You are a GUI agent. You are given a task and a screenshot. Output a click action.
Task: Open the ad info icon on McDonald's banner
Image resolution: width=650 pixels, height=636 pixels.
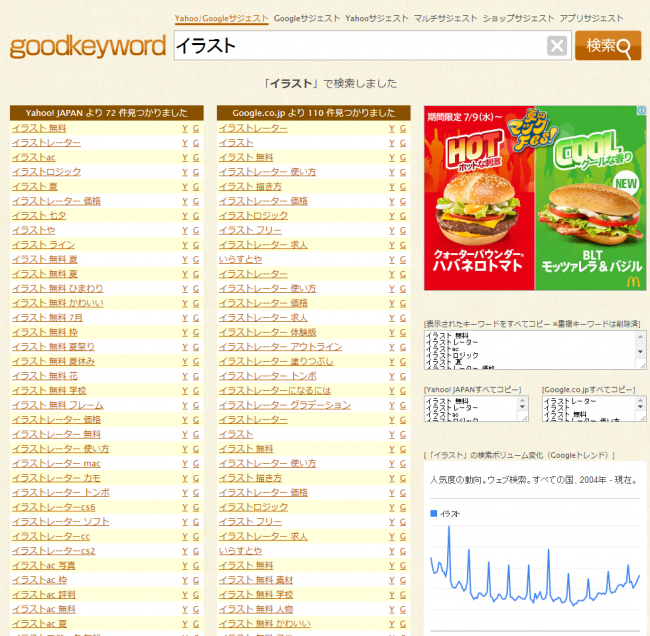click(641, 110)
